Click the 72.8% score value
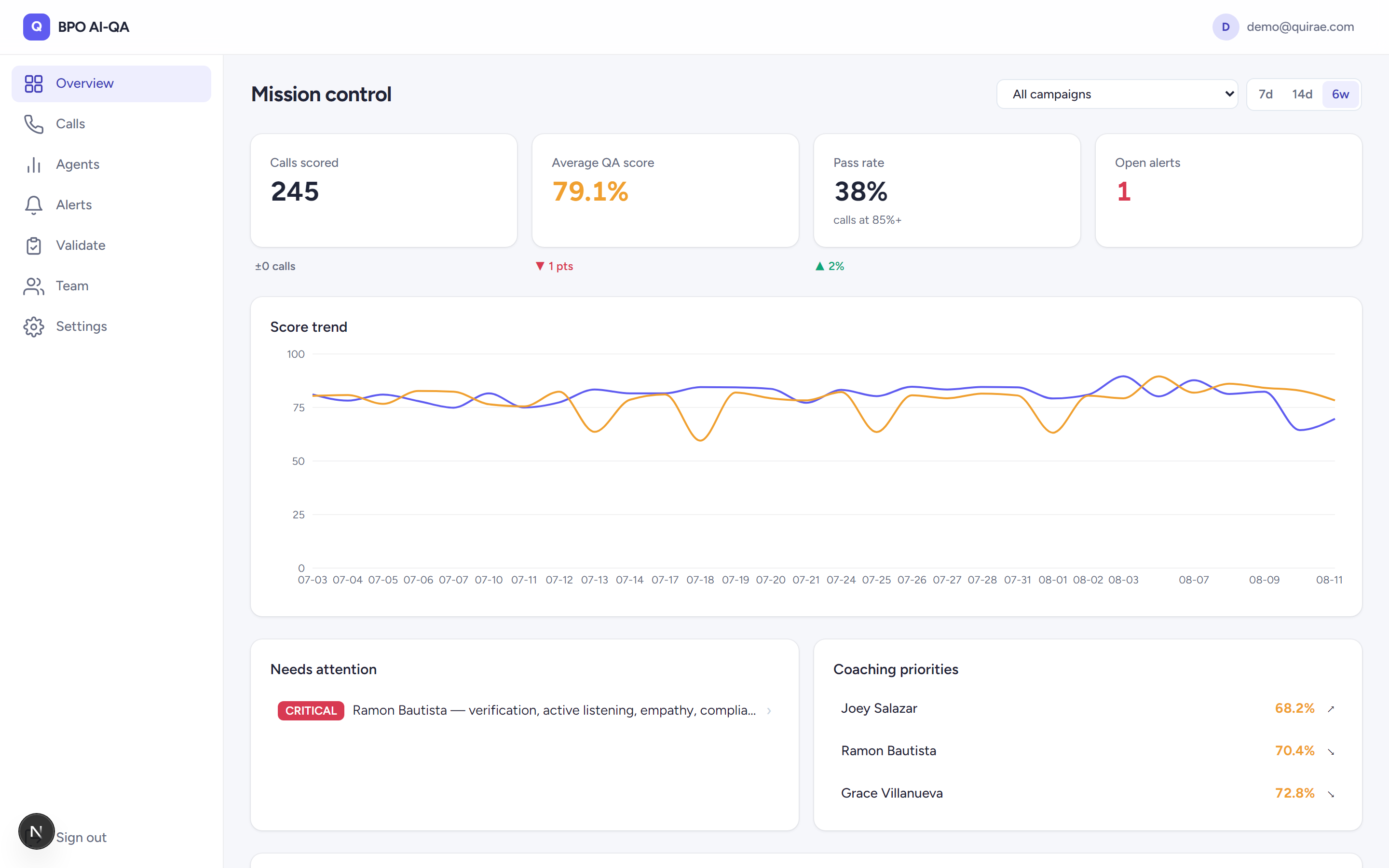 1294,793
